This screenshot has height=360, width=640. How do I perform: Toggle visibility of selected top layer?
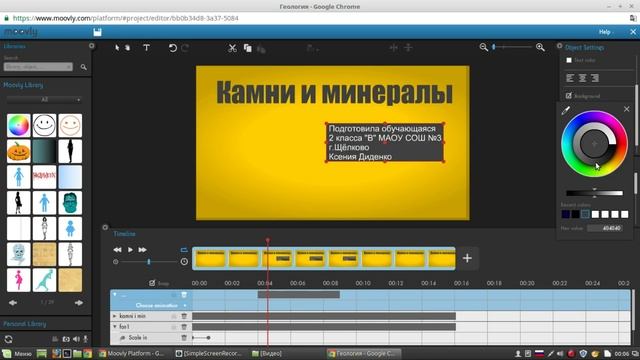(x=174, y=295)
